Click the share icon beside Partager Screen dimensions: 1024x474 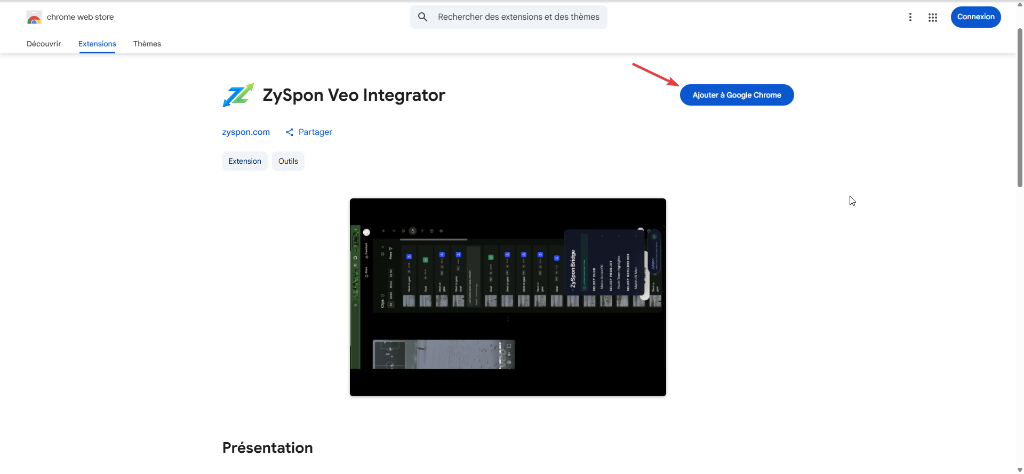(x=290, y=132)
